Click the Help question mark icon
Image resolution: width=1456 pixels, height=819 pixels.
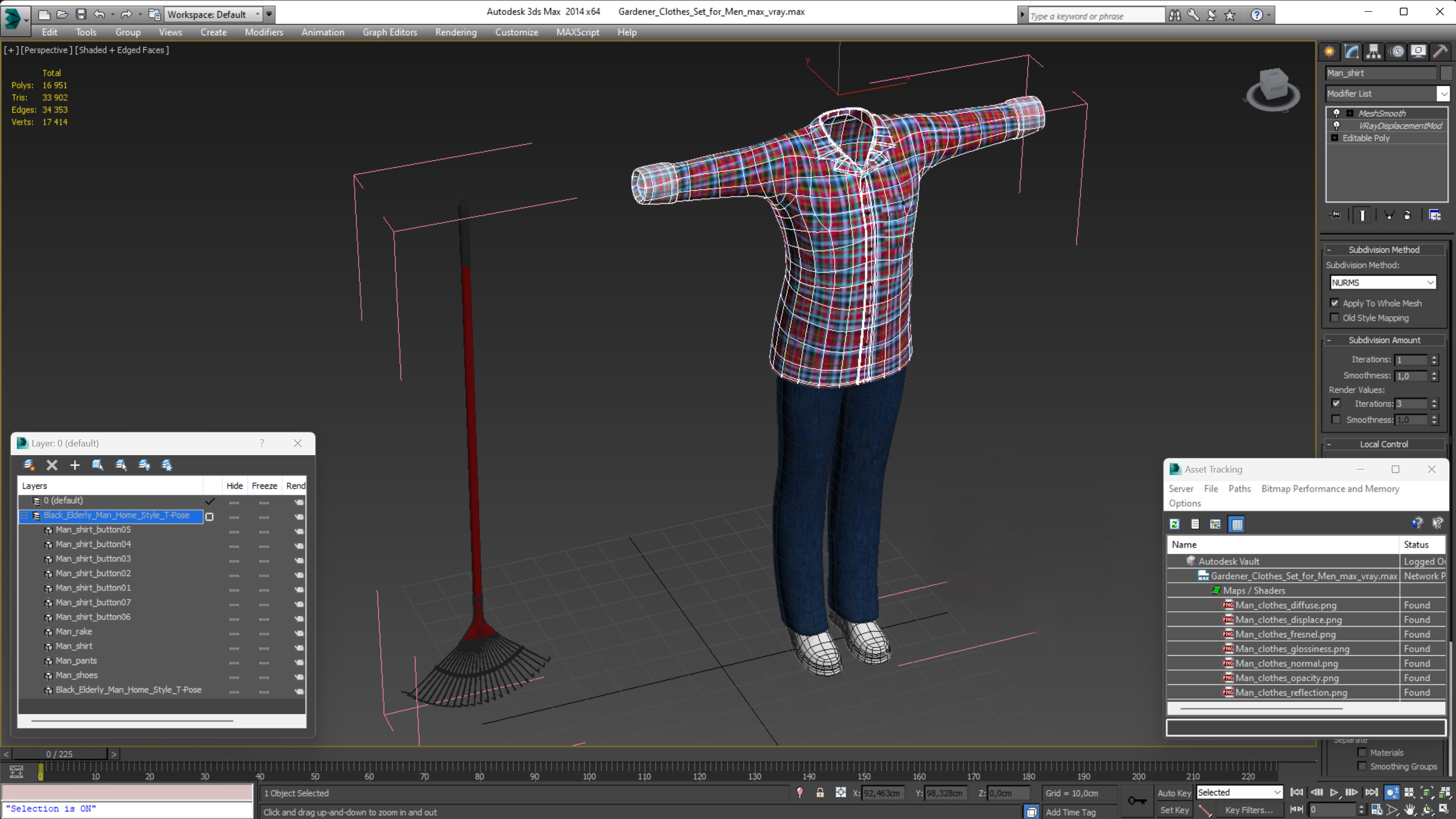[1256, 15]
